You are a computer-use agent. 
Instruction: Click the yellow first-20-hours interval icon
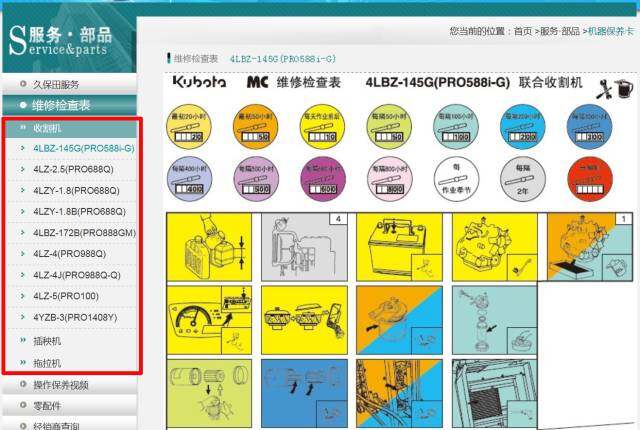(189, 126)
